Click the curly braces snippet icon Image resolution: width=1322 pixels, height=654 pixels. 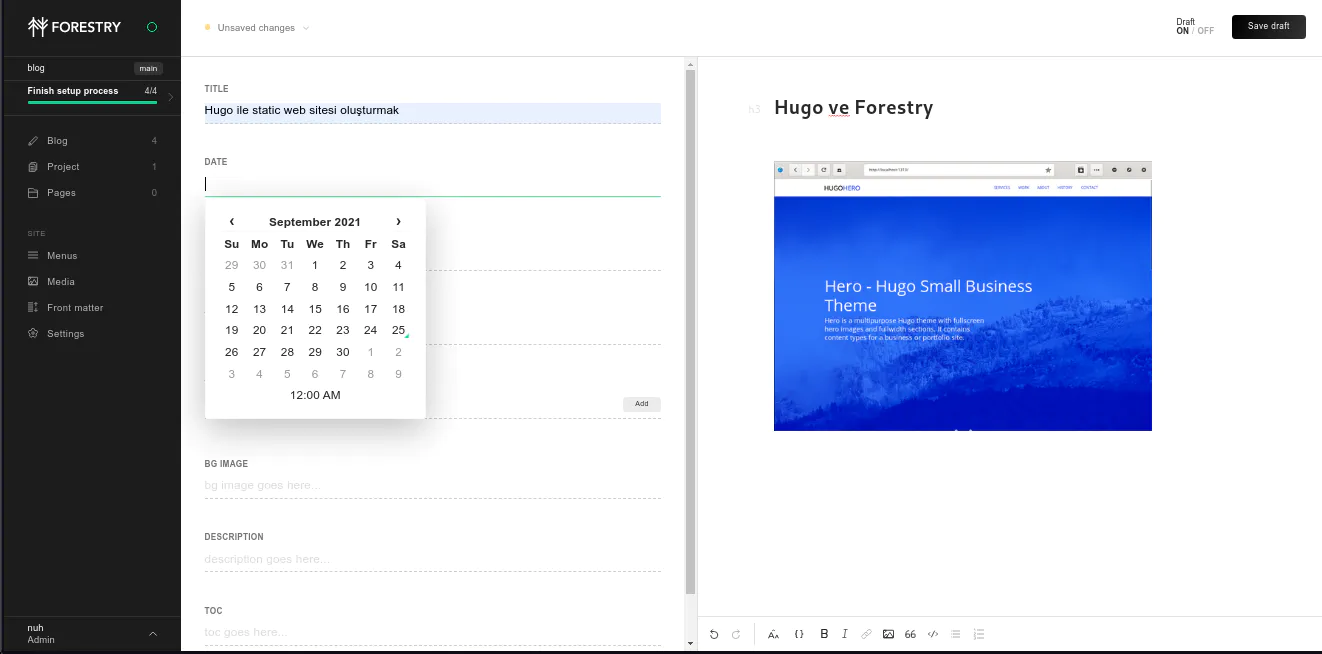[799, 634]
